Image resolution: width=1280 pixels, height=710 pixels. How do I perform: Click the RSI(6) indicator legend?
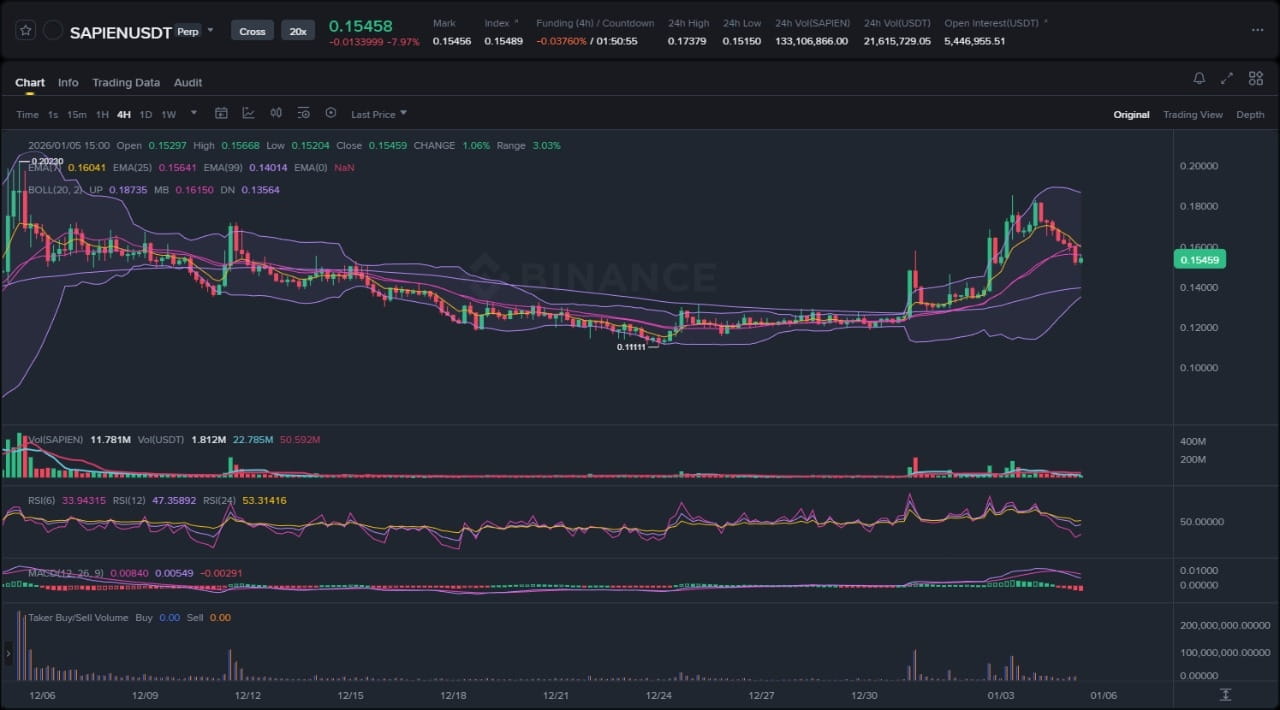click(x=42, y=500)
